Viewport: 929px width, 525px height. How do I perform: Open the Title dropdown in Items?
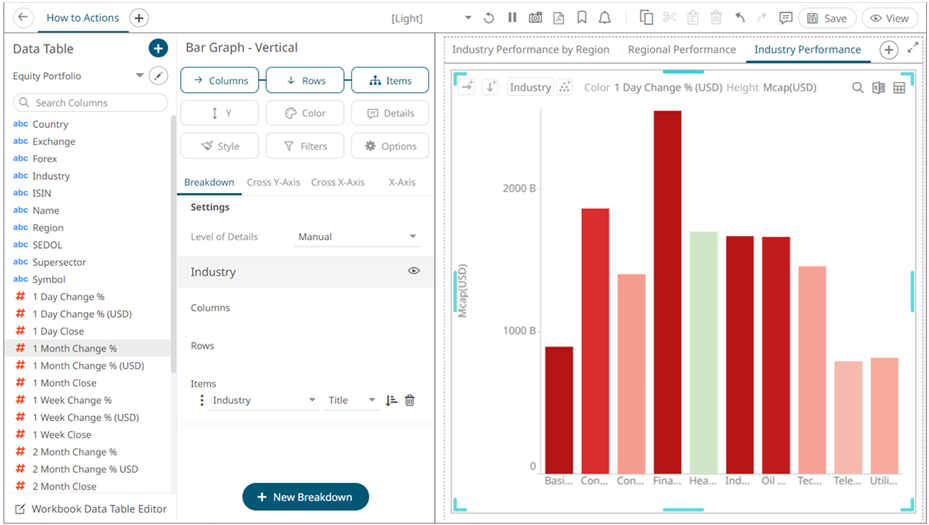pos(352,400)
